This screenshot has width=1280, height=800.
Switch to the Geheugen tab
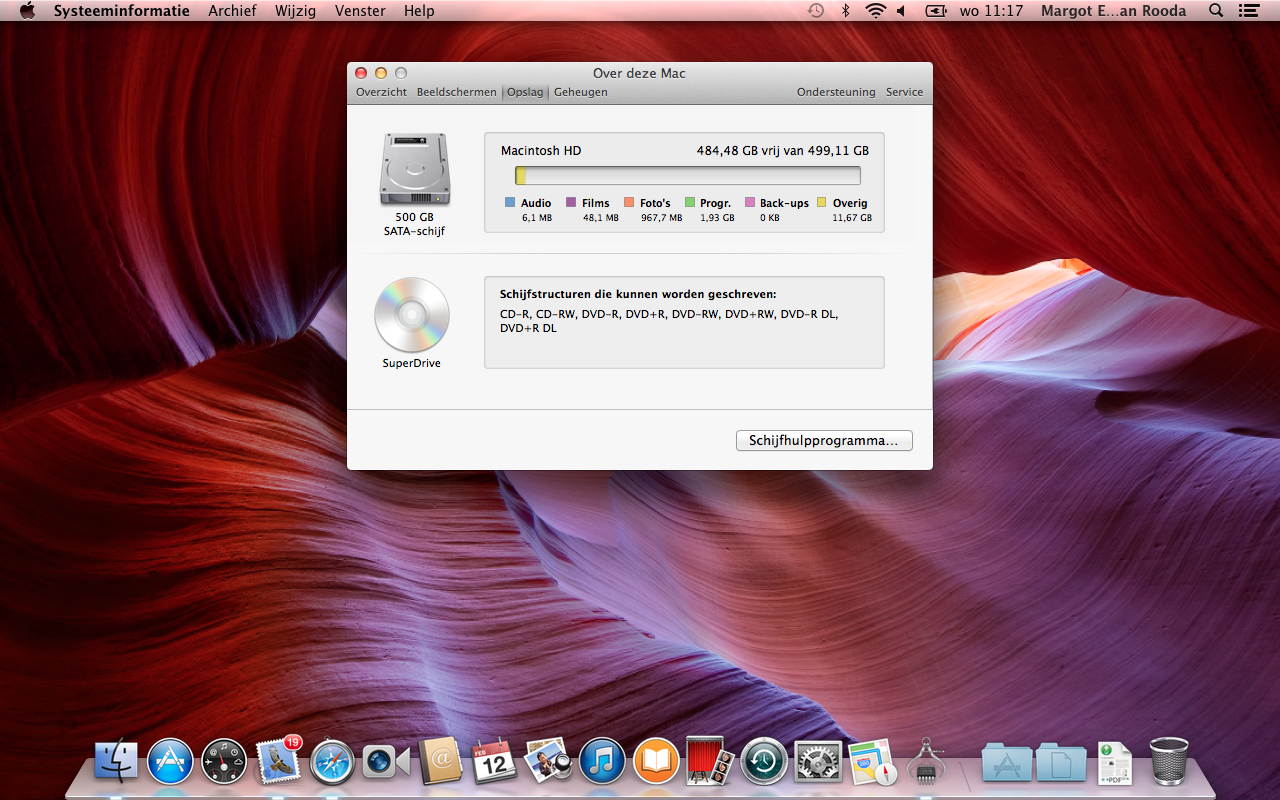[580, 92]
